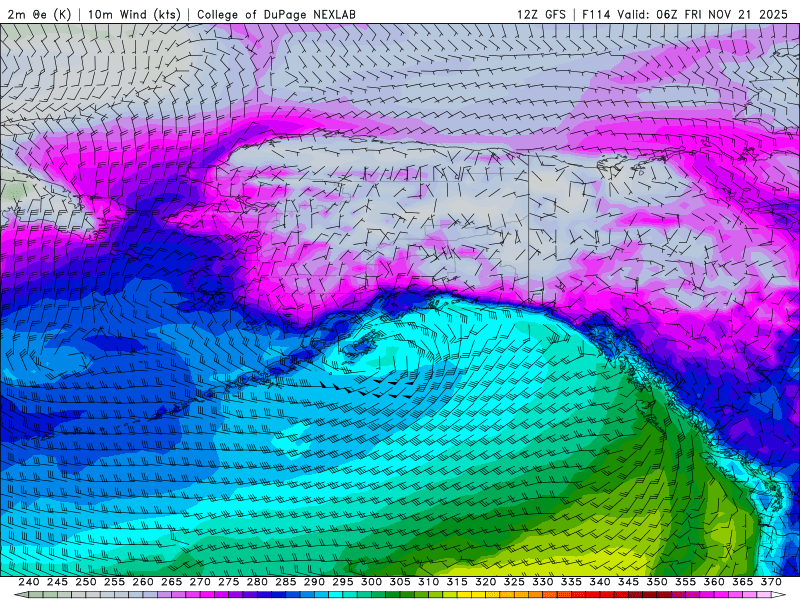
Task: Click the 370 legend value
Action: point(771,582)
